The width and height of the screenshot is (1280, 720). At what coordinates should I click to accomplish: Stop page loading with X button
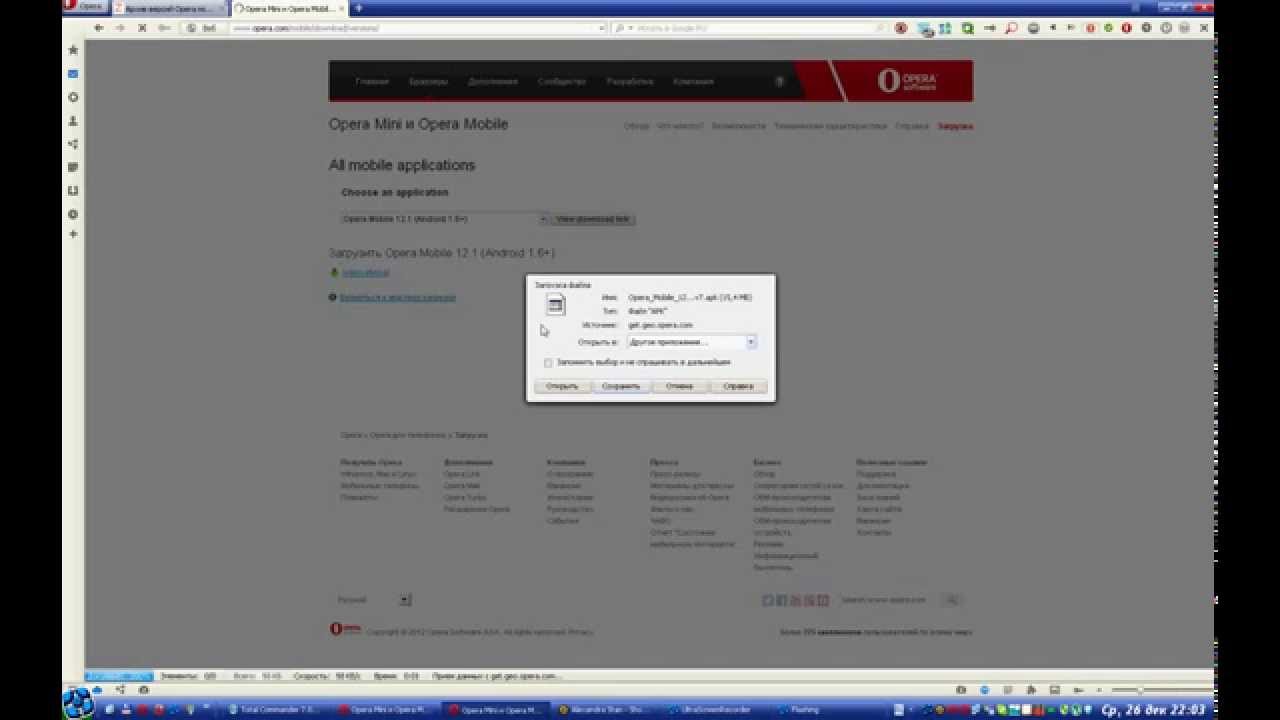142,28
